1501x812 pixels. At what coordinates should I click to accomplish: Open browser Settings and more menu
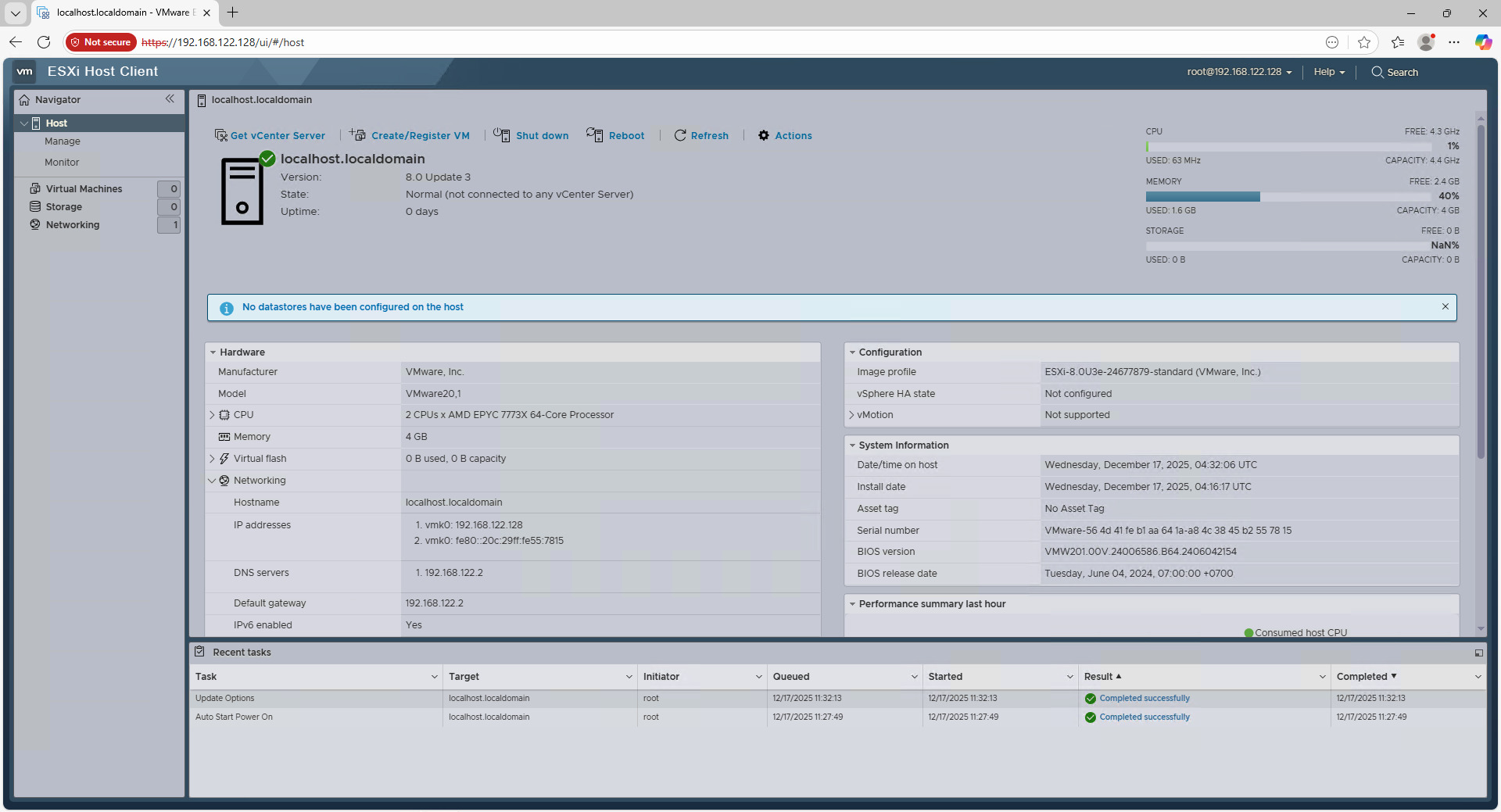1454,42
